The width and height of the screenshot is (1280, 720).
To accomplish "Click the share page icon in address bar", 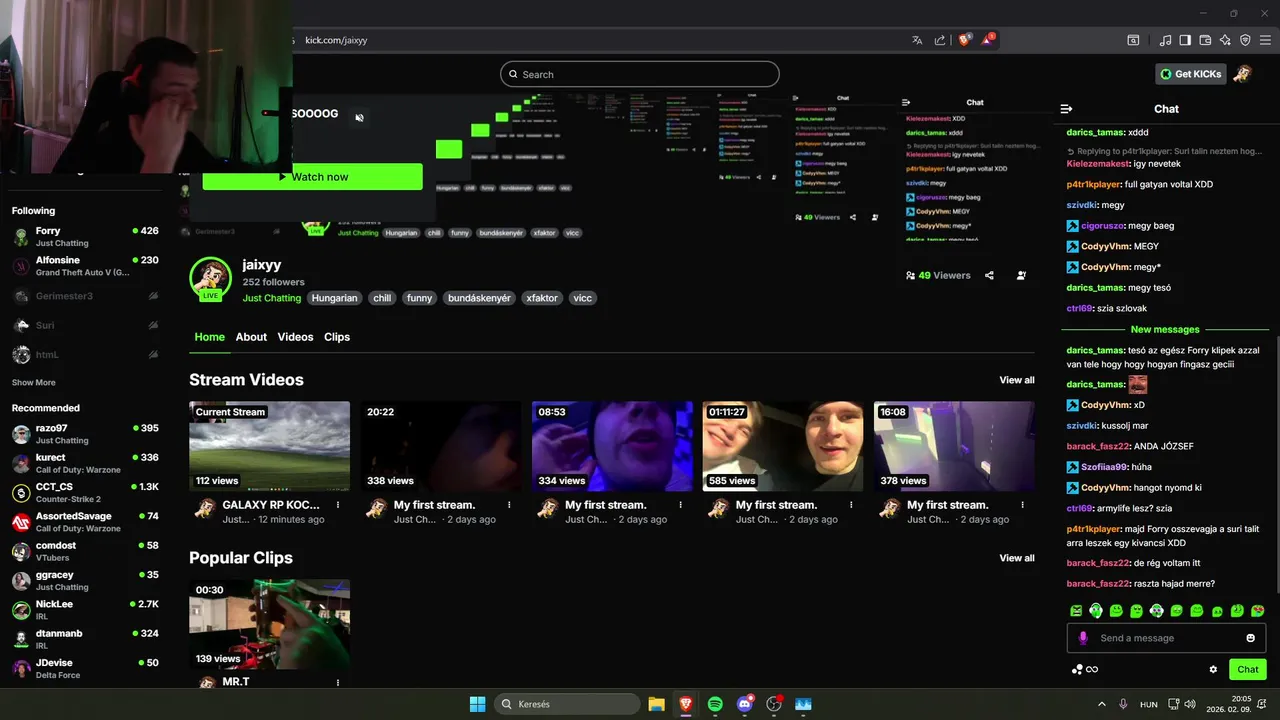I will [x=940, y=40].
